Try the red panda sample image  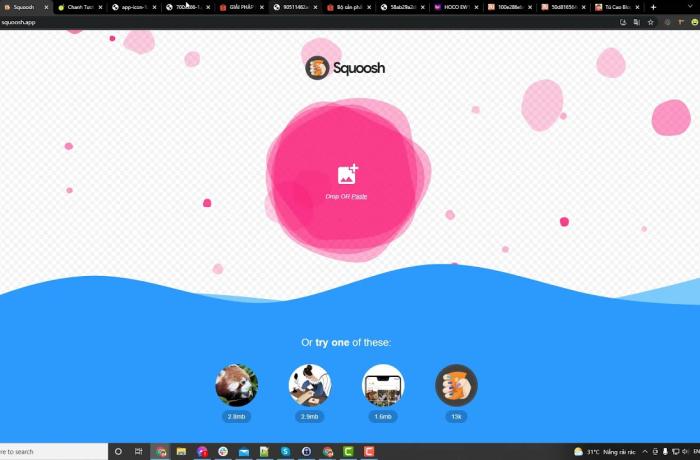coord(236,385)
